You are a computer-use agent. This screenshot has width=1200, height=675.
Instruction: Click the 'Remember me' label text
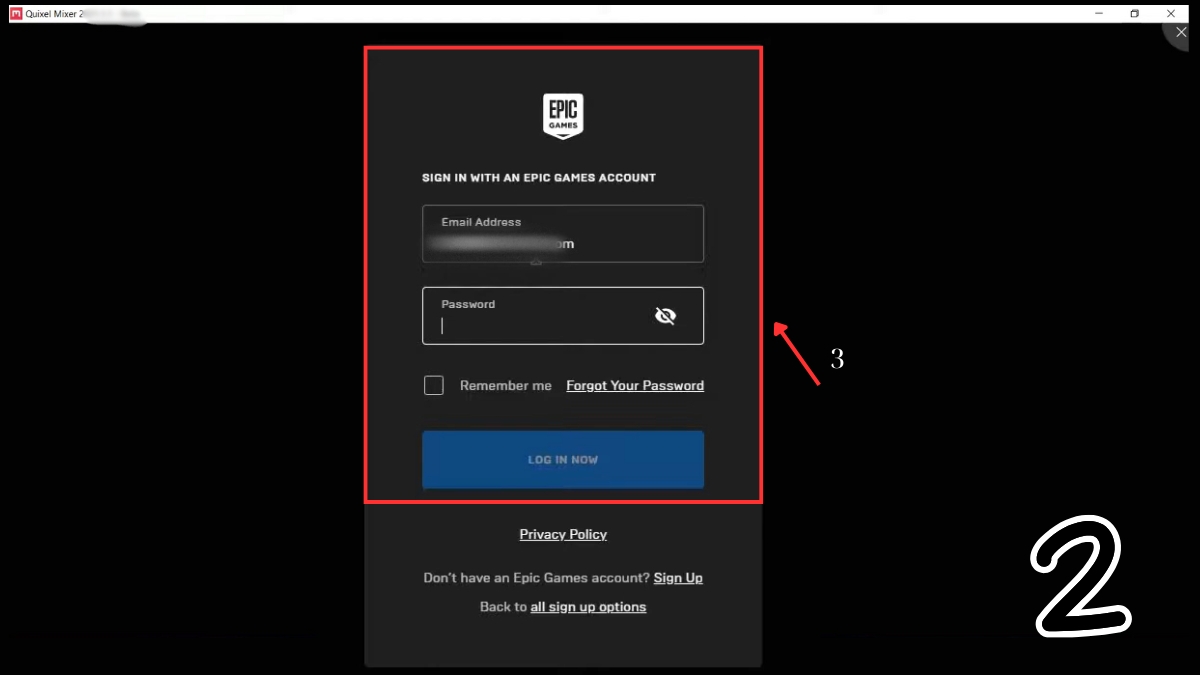click(506, 385)
